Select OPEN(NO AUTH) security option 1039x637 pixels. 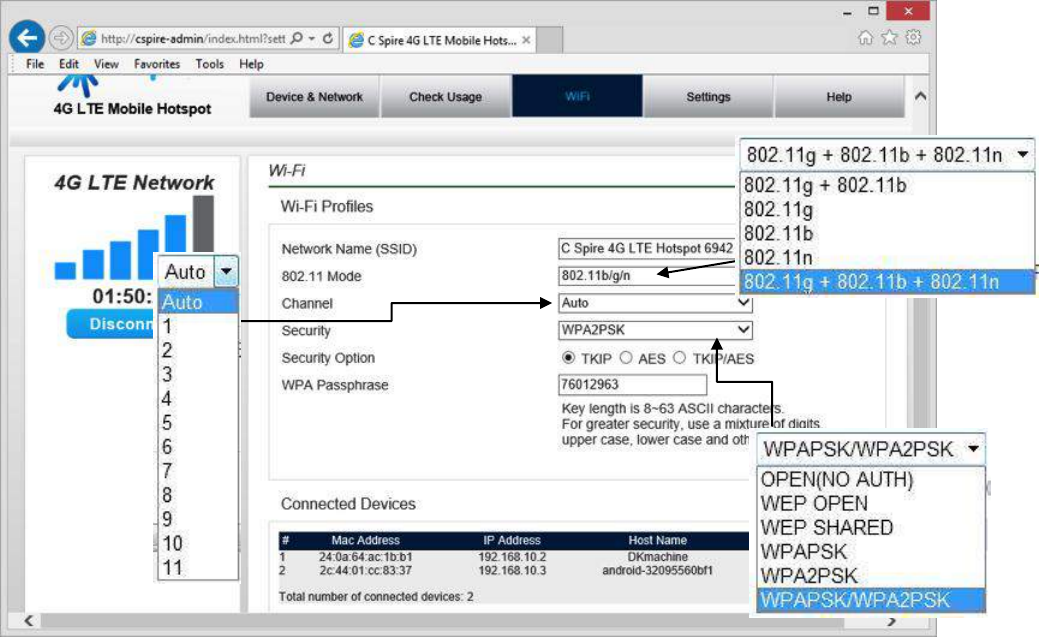click(x=871, y=479)
